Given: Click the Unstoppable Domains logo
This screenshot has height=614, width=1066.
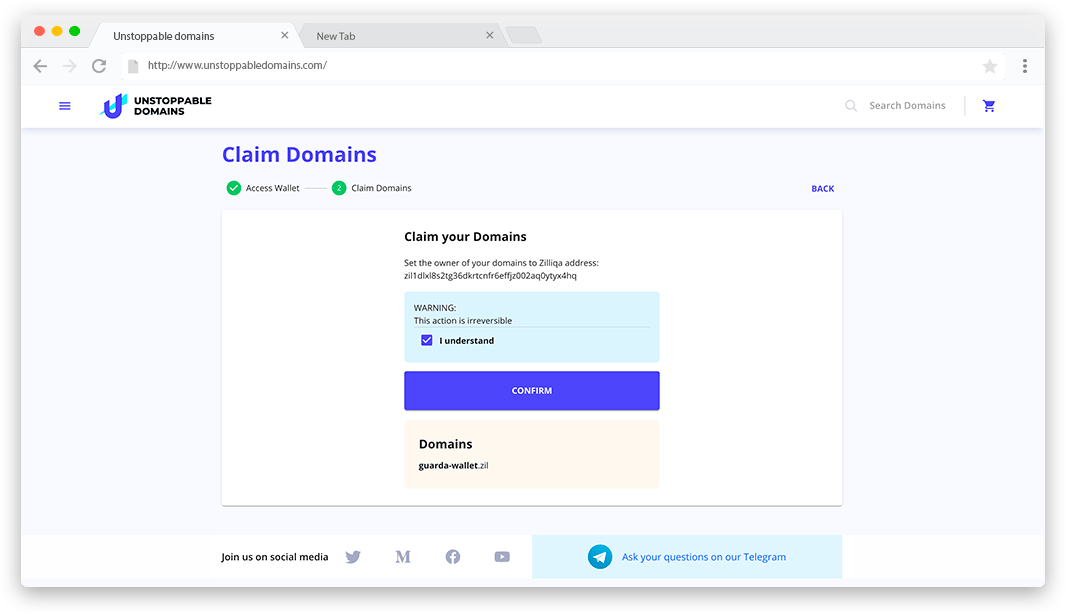Looking at the screenshot, I should (156, 106).
